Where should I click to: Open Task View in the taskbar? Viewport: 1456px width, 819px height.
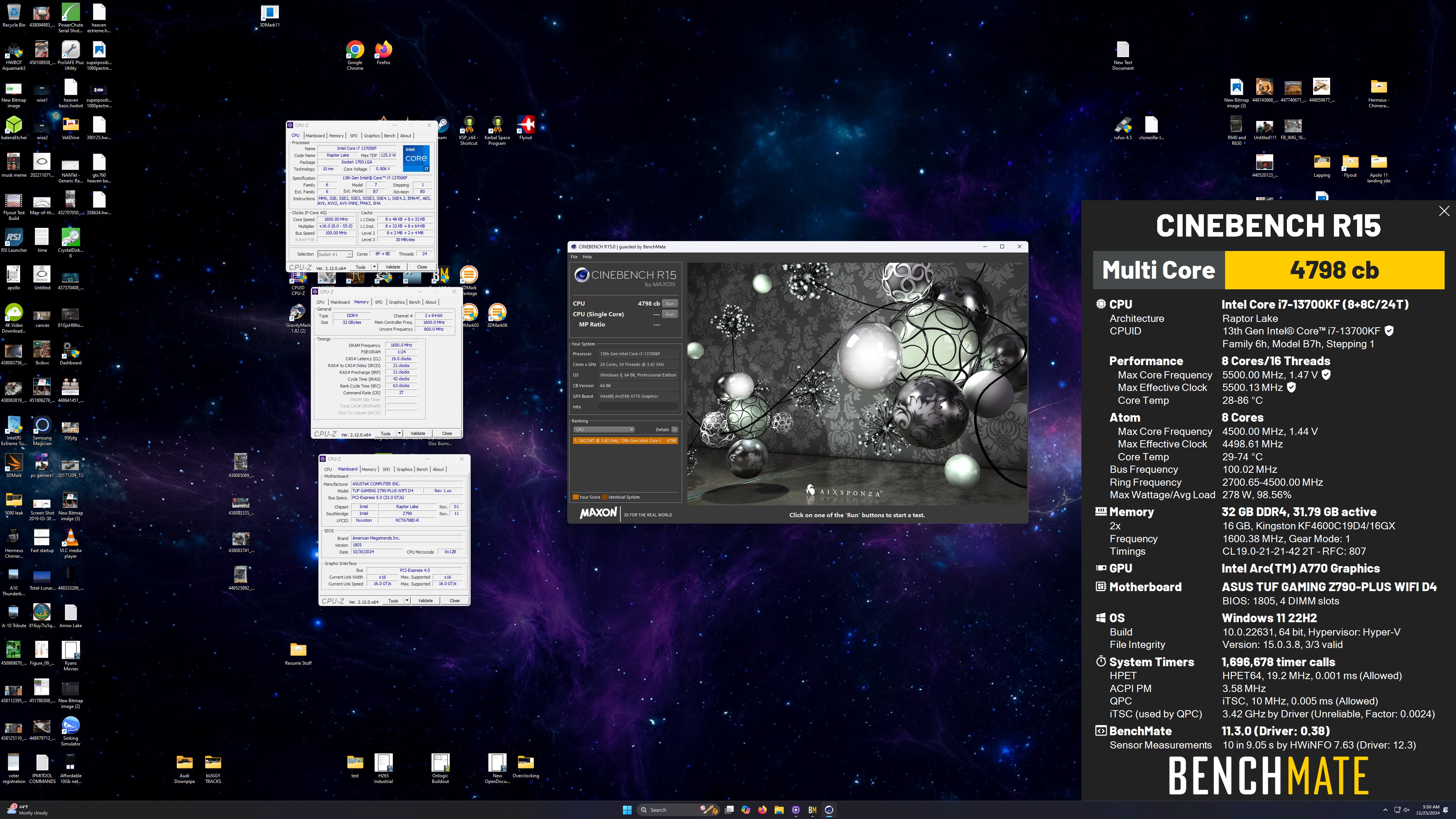730,810
